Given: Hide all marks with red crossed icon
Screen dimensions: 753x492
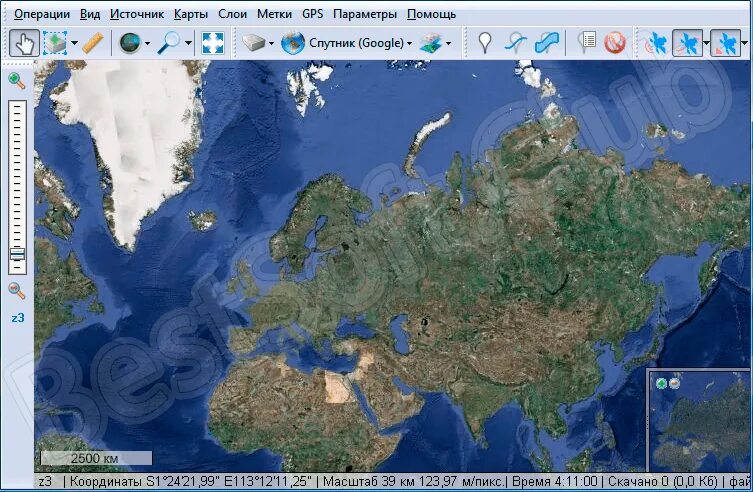Looking at the screenshot, I should (x=615, y=43).
